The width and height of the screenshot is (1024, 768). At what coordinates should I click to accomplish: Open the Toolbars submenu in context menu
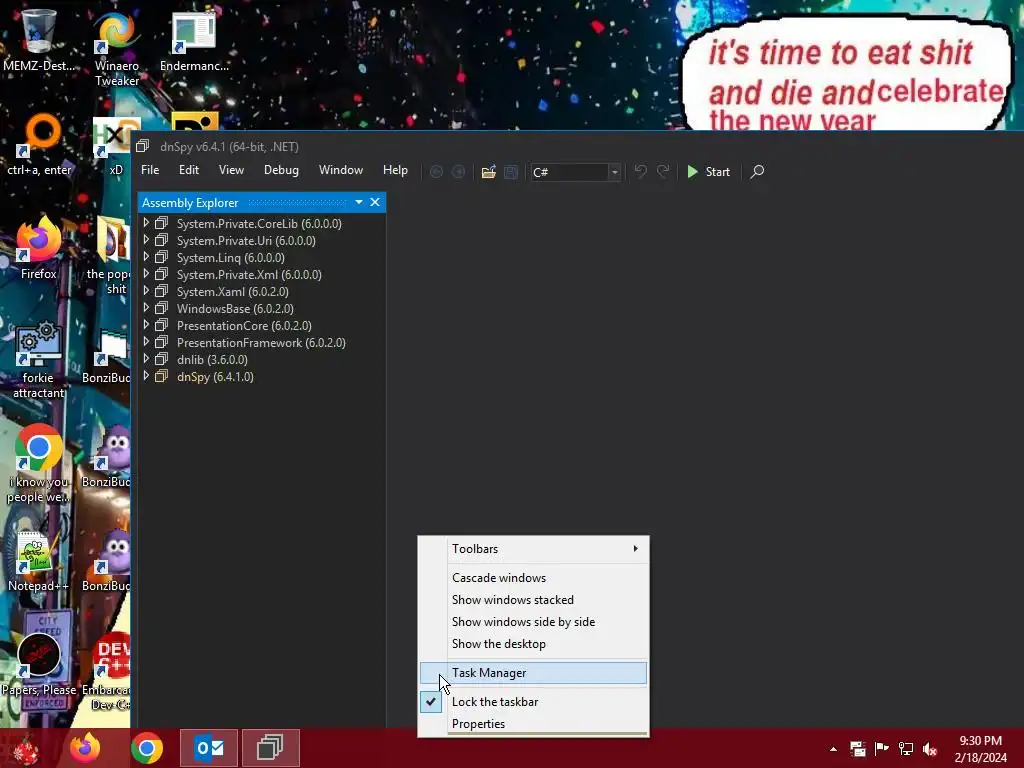[x=534, y=549]
